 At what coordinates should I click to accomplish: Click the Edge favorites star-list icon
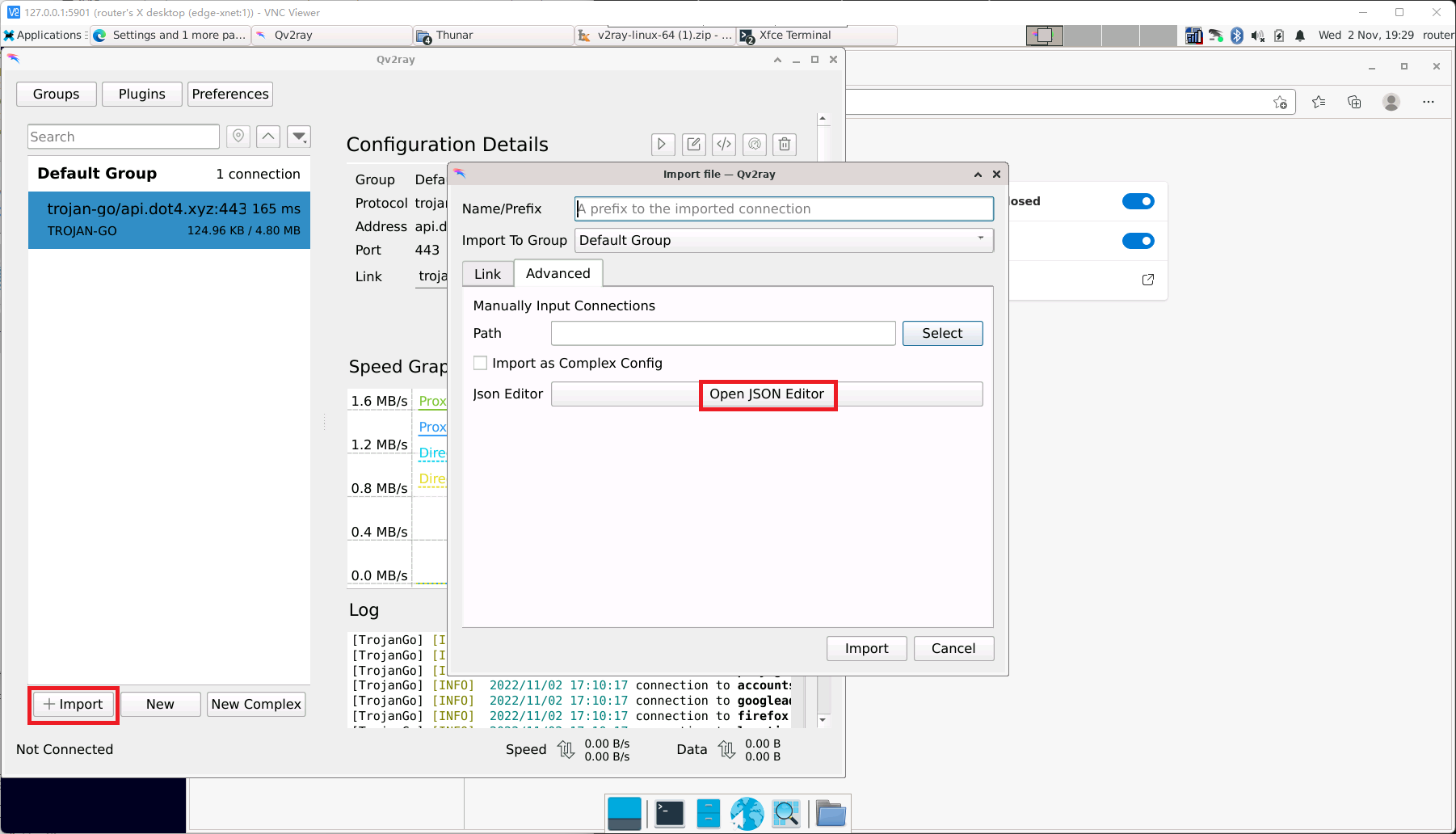click(x=1319, y=102)
